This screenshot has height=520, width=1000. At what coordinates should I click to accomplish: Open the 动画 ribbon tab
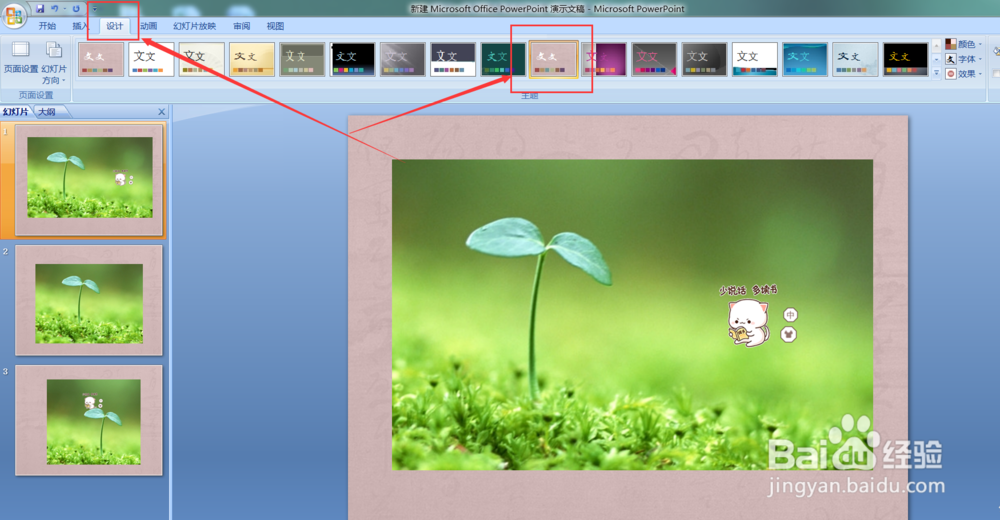149,26
